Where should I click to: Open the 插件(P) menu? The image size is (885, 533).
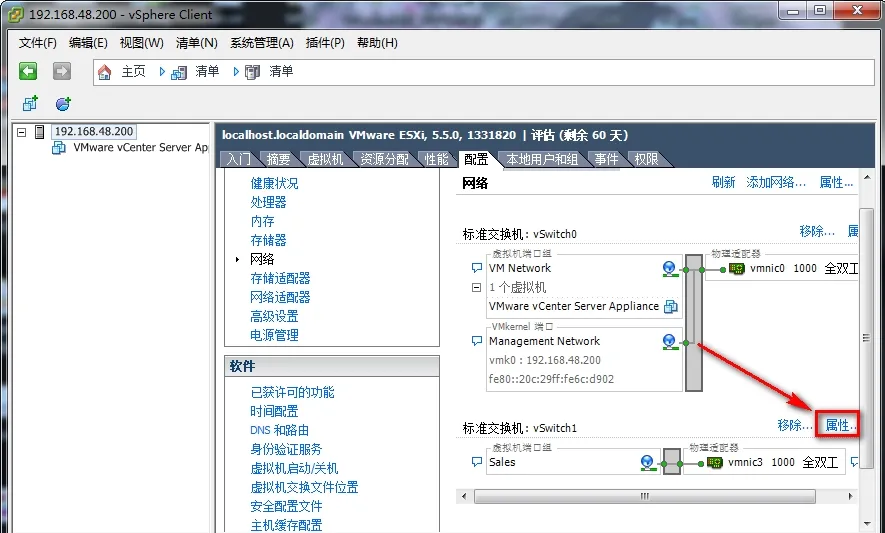click(x=325, y=43)
